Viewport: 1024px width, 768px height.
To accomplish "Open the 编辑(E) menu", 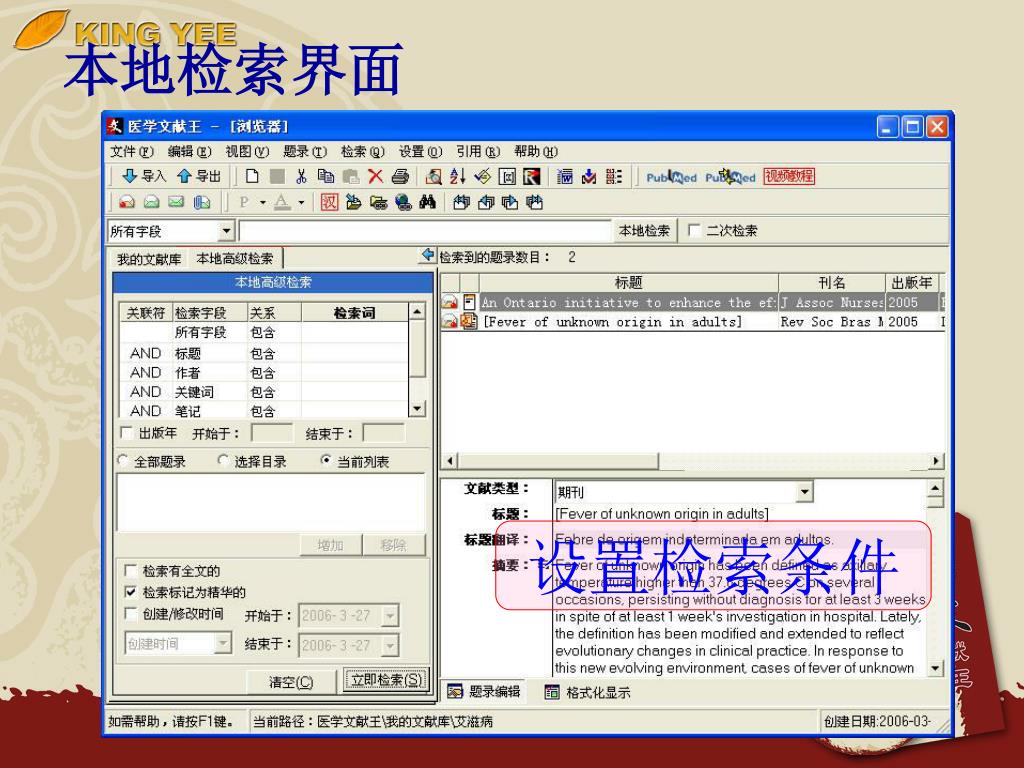I will [189, 152].
